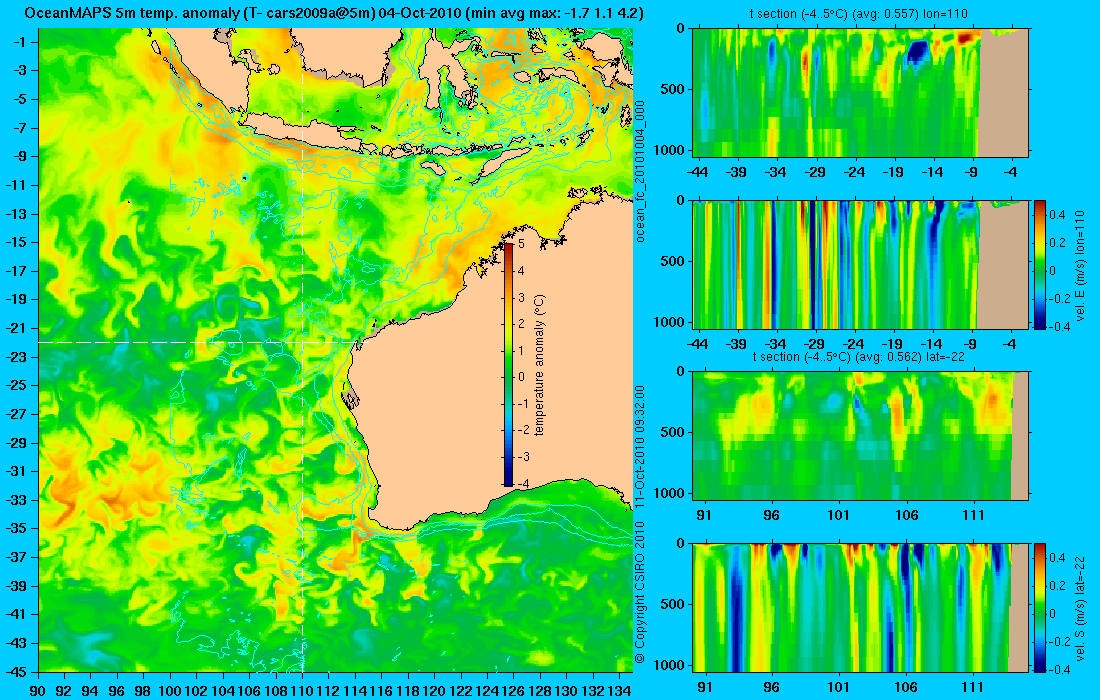This screenshot has height=700, width=1100.
Task: Open the vel. E lon=110 section plot
Action: [x=860, y=264]
